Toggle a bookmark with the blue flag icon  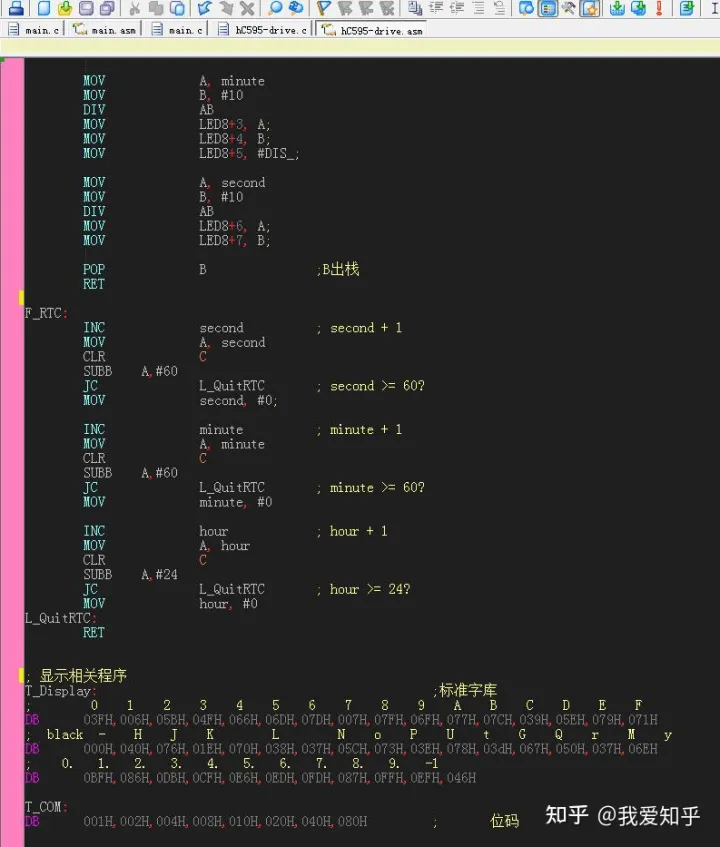click(324, 8)
